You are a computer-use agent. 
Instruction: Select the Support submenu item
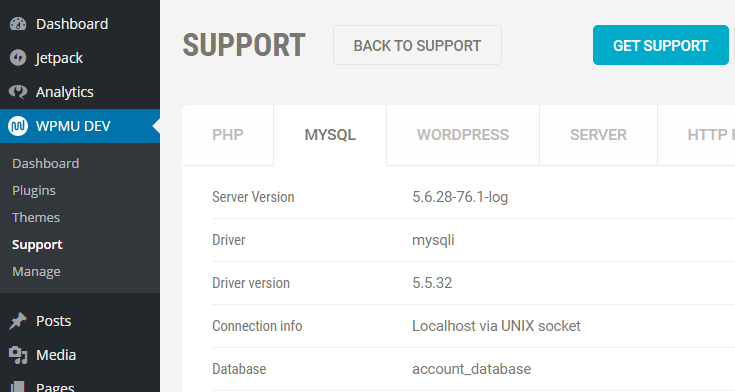pos(37,245)
